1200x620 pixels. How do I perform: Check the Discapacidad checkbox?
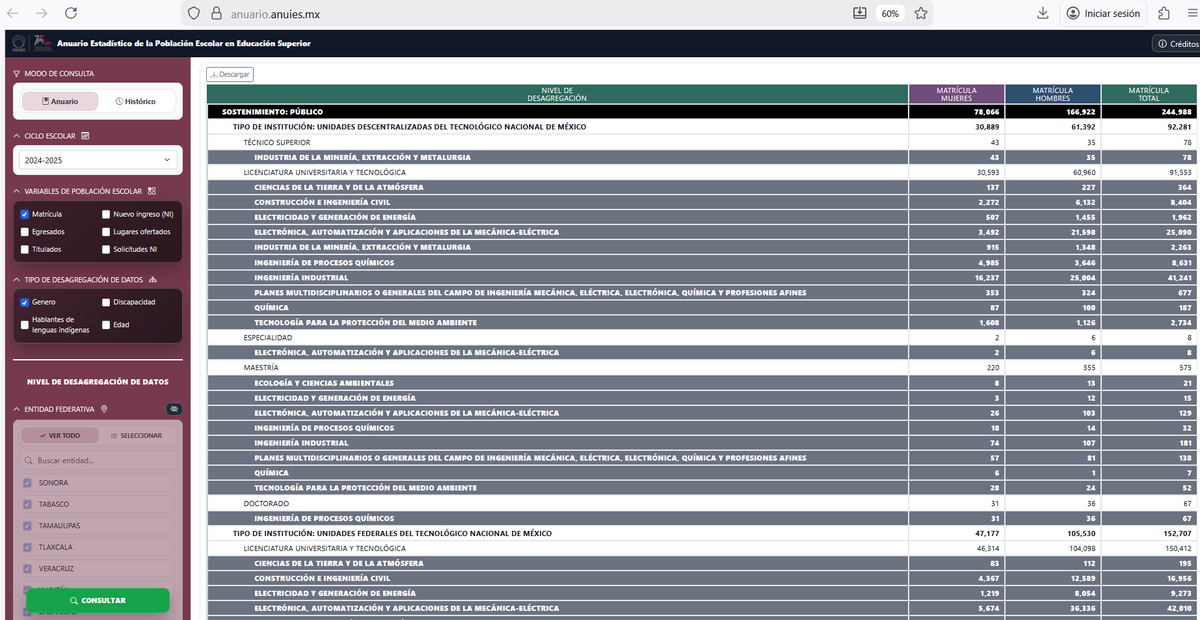coord(106,302)
